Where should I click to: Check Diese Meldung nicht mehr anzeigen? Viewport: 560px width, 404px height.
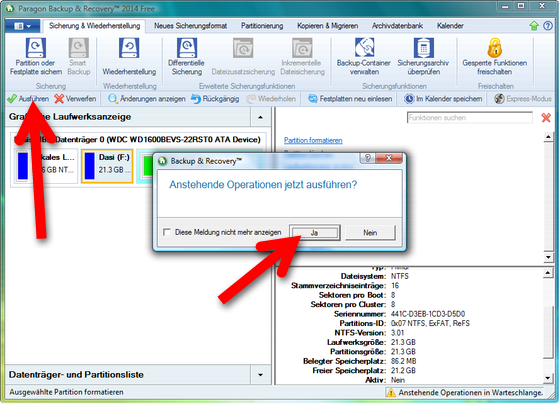pos(167,232)
